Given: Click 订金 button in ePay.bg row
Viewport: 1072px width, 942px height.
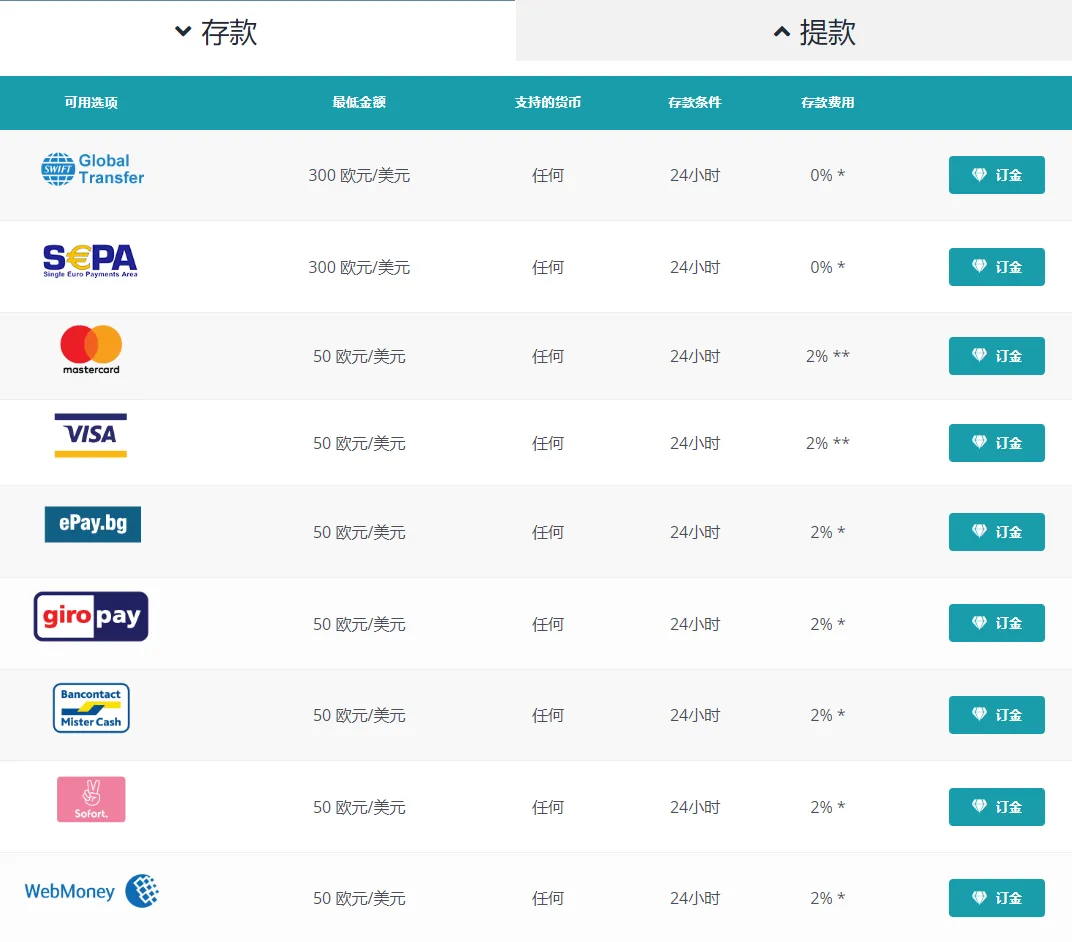Looking at the screenshot, I should coord(996,532).
